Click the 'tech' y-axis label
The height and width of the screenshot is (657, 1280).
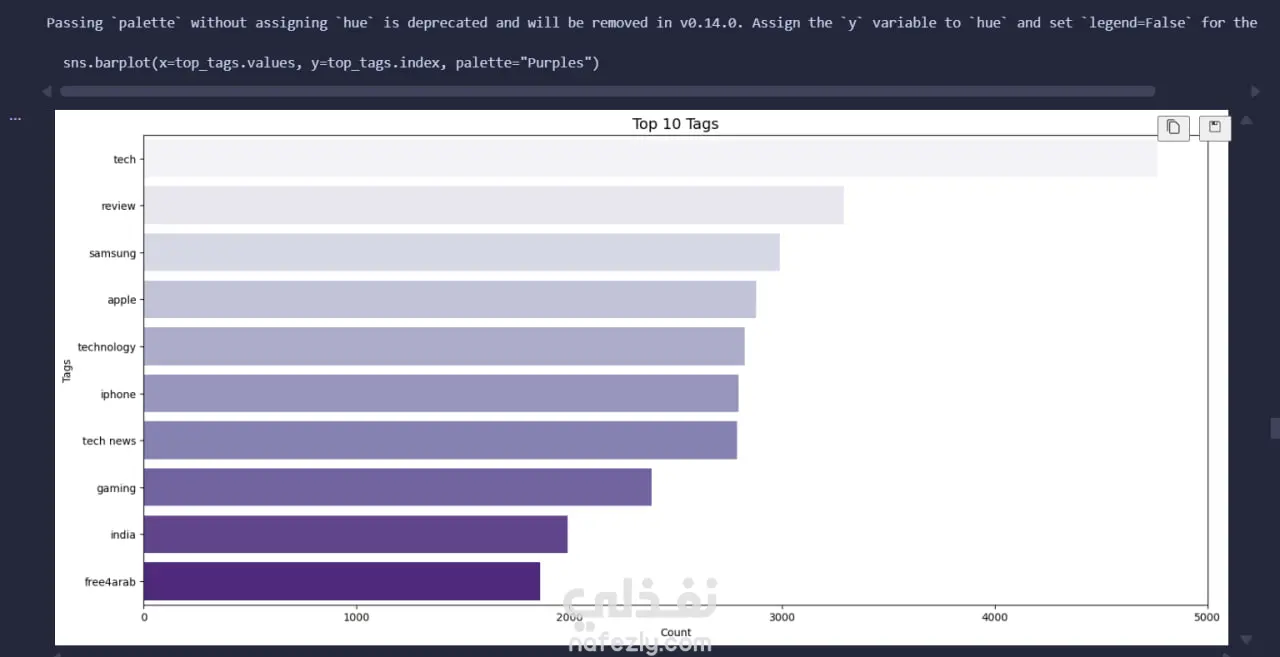[x=125, y=159]
